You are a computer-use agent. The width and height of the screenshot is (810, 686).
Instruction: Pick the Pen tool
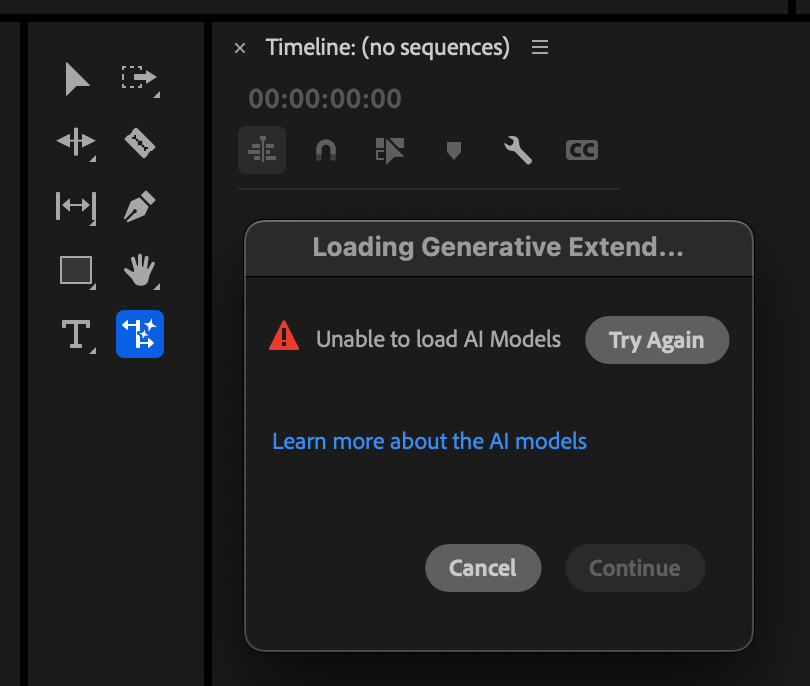tap(139, 206)
